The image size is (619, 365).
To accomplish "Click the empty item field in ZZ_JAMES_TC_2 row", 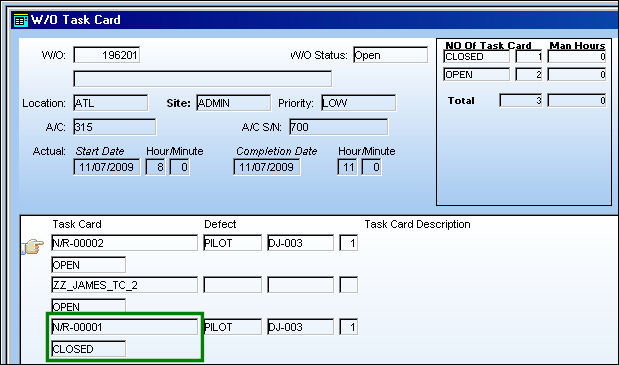I will pos(349,285).
